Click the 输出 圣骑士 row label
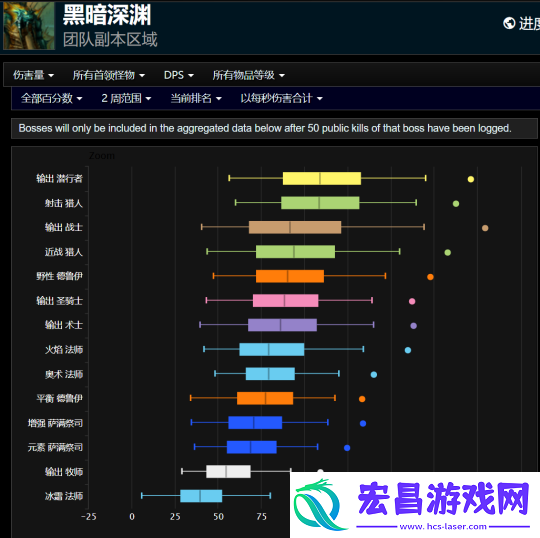 (60, 301)
